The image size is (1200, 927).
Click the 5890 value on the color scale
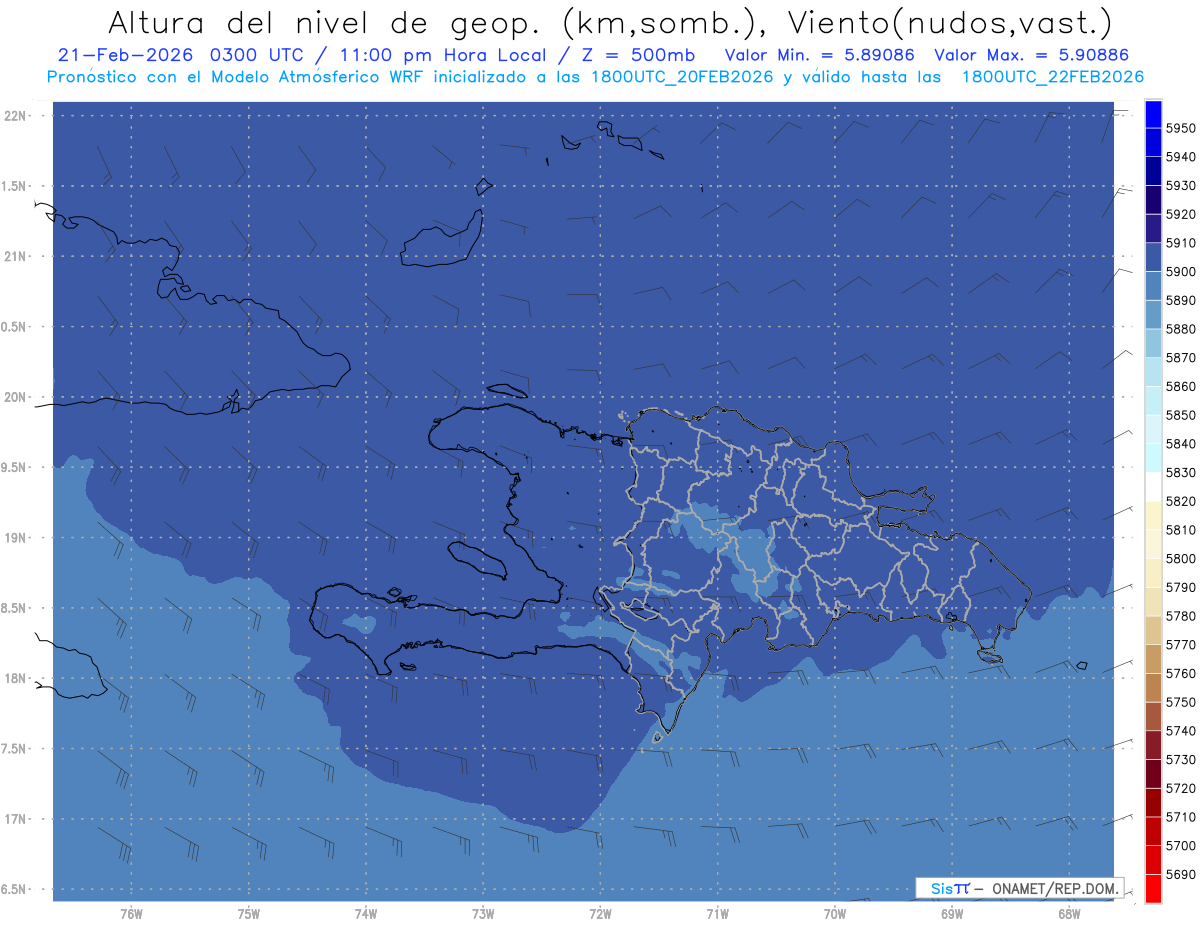click(1180, 301)
